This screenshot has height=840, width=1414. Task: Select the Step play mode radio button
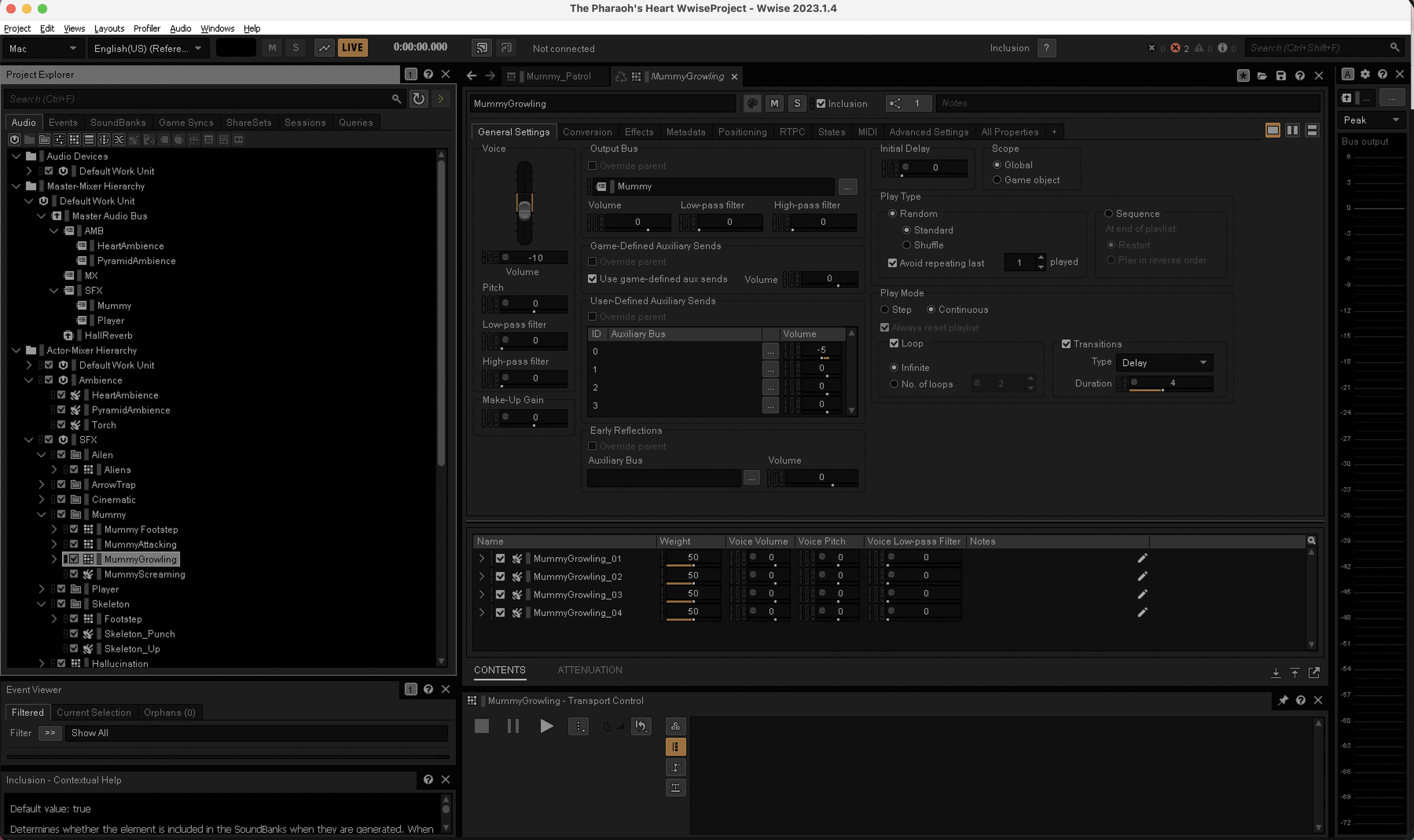(885, 310)
